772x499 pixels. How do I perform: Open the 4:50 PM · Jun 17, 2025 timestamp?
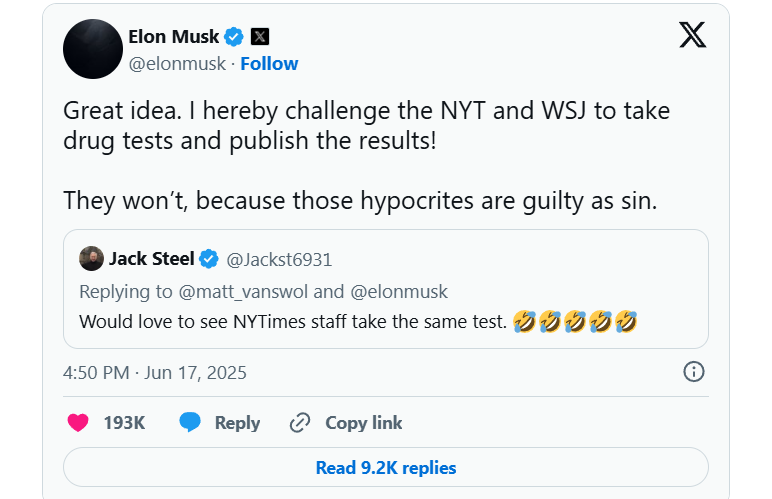[154, 373]
